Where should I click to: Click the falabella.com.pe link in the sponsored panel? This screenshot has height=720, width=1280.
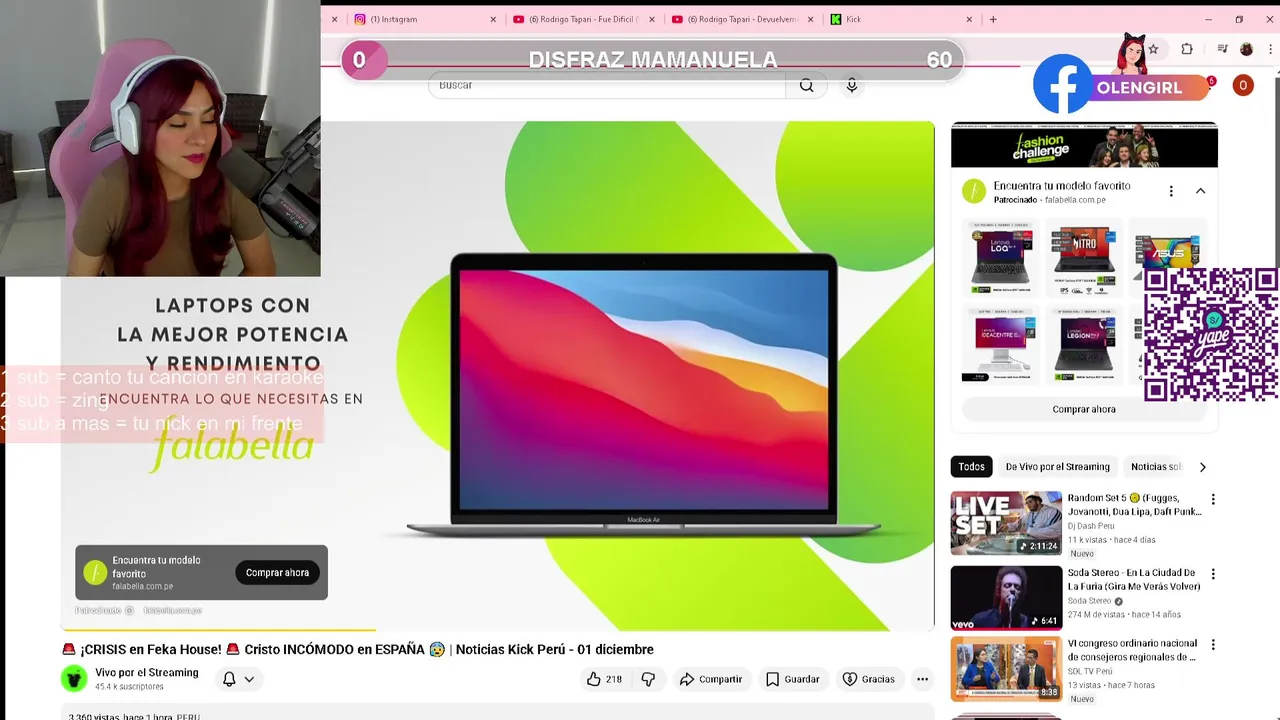coord(1074,200)
